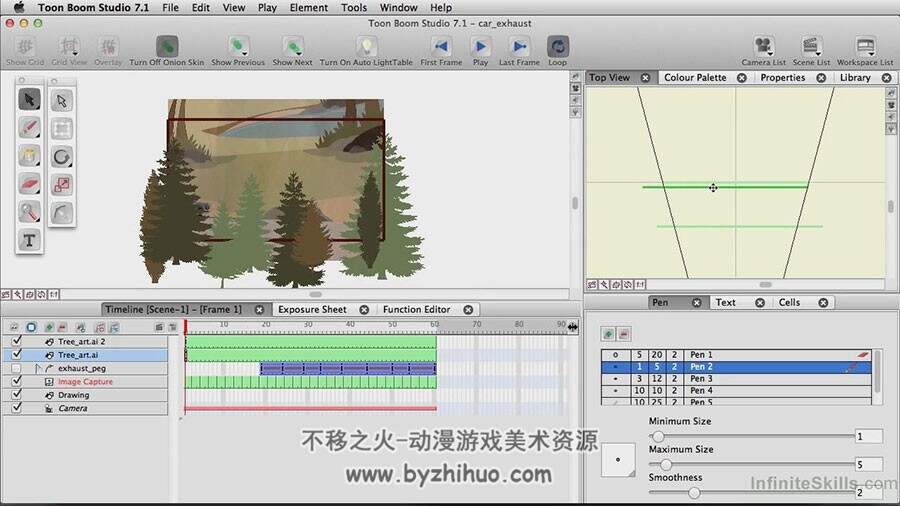
Task: Close the Pen tab
Action: (696, 302)
